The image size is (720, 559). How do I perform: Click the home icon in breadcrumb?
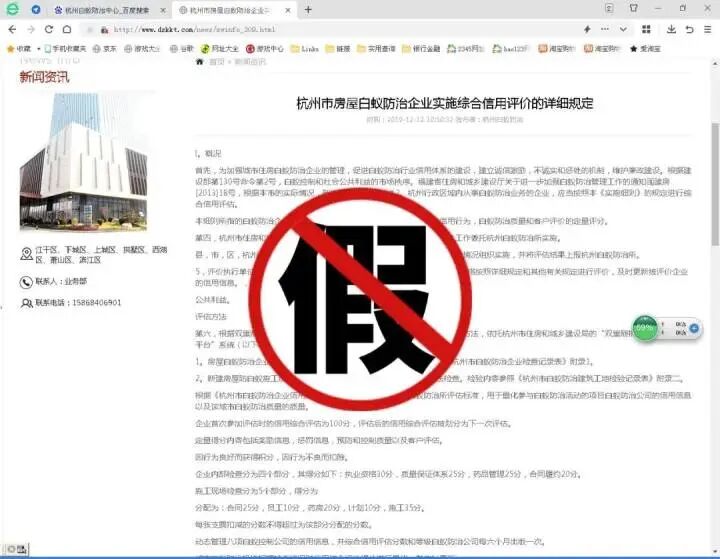point(199,62)
